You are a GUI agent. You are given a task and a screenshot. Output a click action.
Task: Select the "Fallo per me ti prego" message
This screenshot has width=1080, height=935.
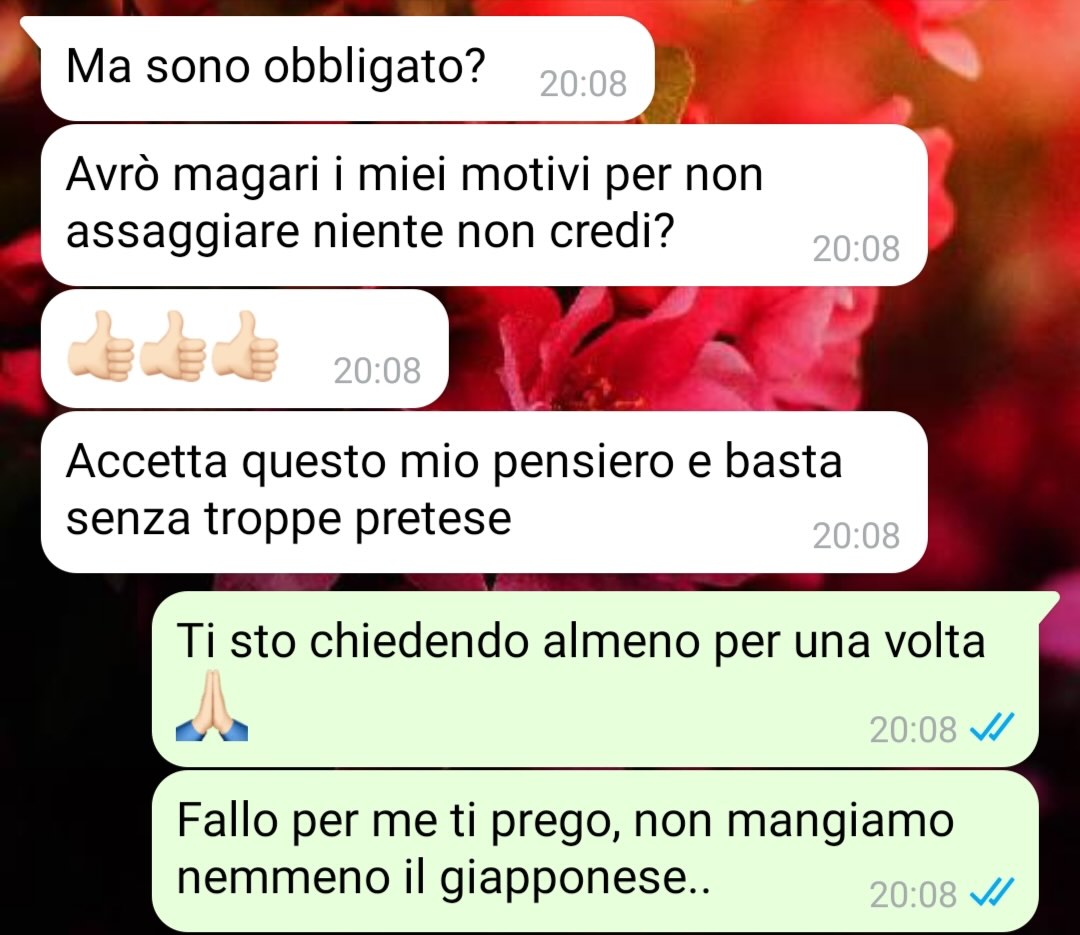(x=595, y=851)
